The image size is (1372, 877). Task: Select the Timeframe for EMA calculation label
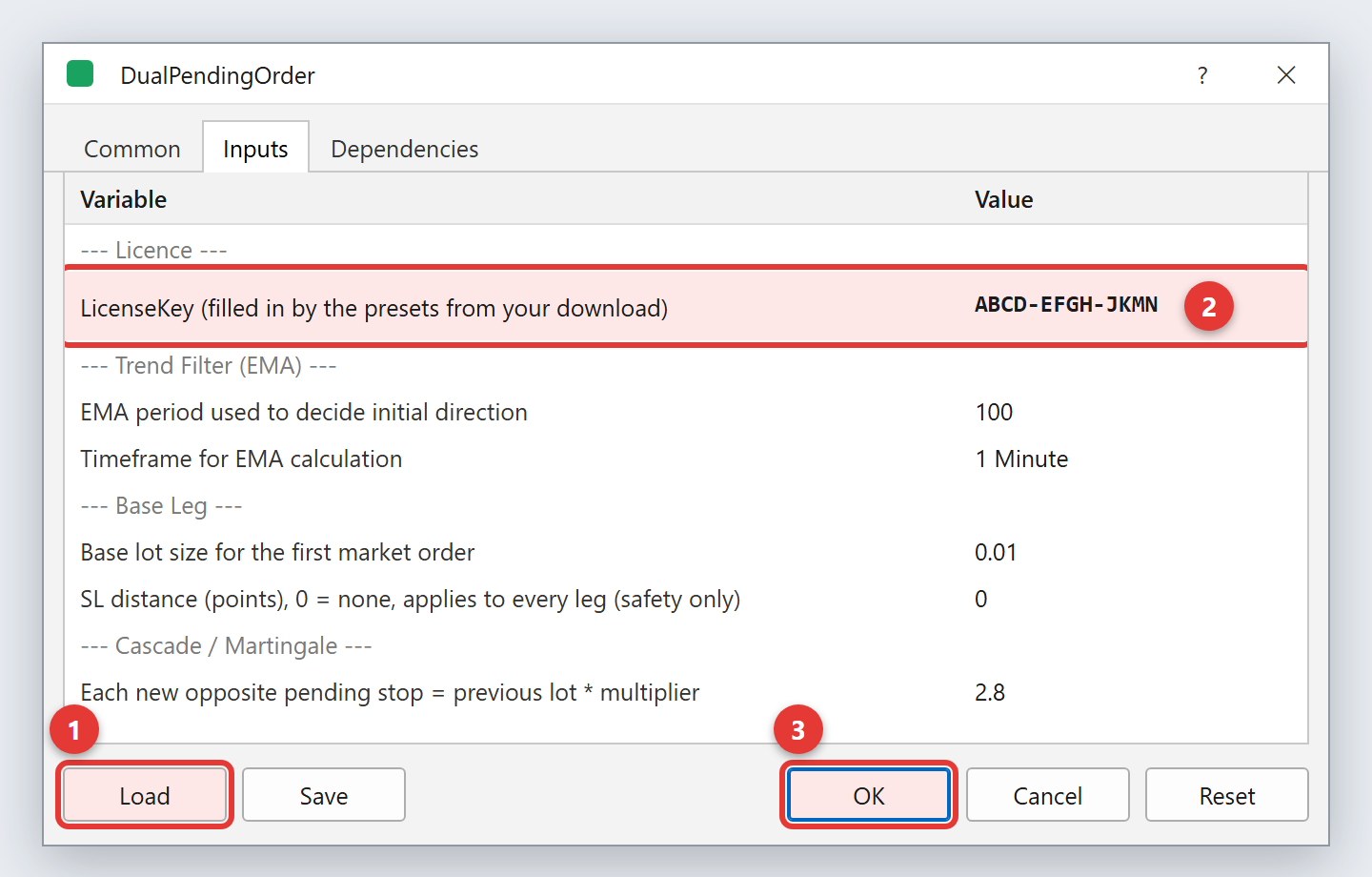(x=241, y=459)
